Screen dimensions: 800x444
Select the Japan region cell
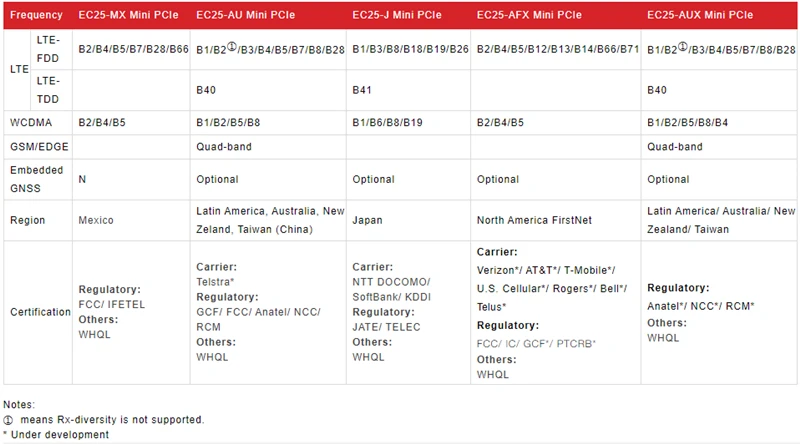[369, 220]
